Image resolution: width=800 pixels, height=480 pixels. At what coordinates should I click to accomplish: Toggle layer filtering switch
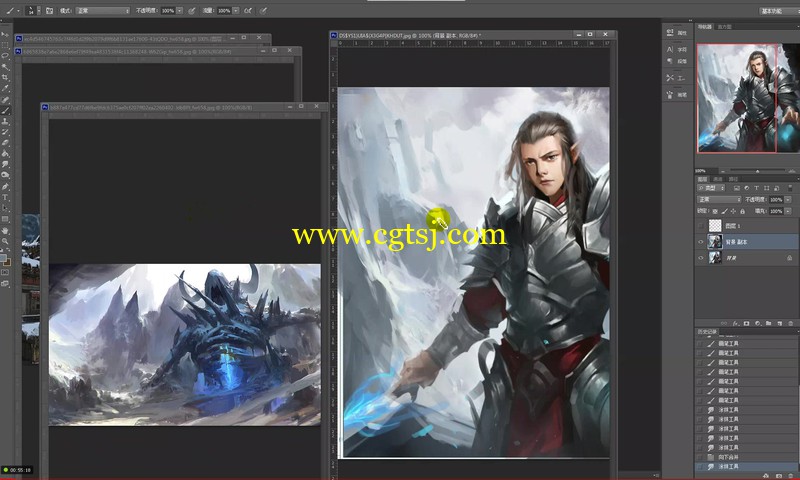[790, 188]
